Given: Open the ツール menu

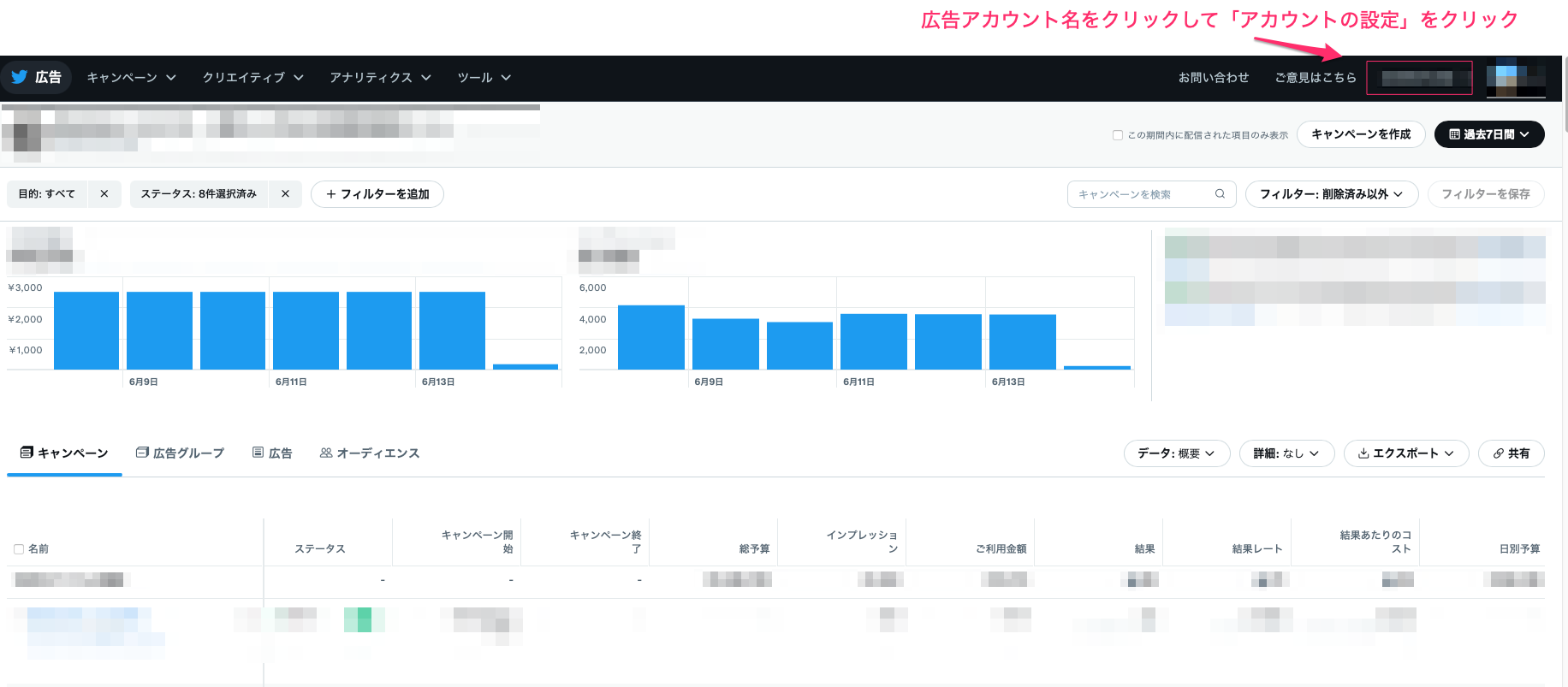Looking at the screenshot, I should [x=484, y=77].
